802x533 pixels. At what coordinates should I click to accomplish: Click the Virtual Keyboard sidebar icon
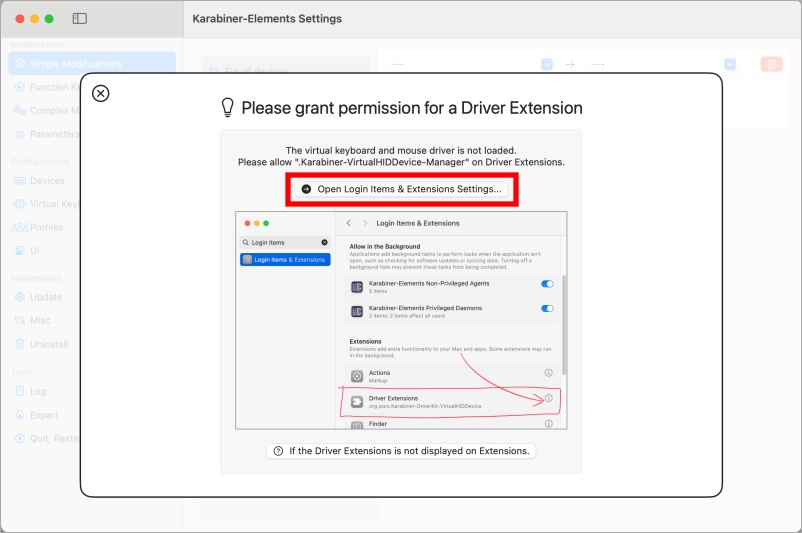tap(20, 204)
